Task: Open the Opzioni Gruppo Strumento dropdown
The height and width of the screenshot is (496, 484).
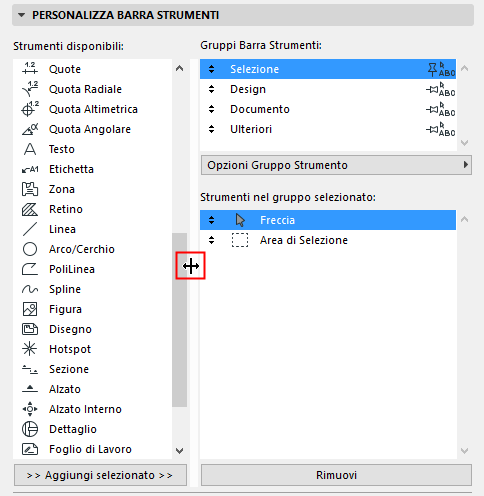Action: 336,165
